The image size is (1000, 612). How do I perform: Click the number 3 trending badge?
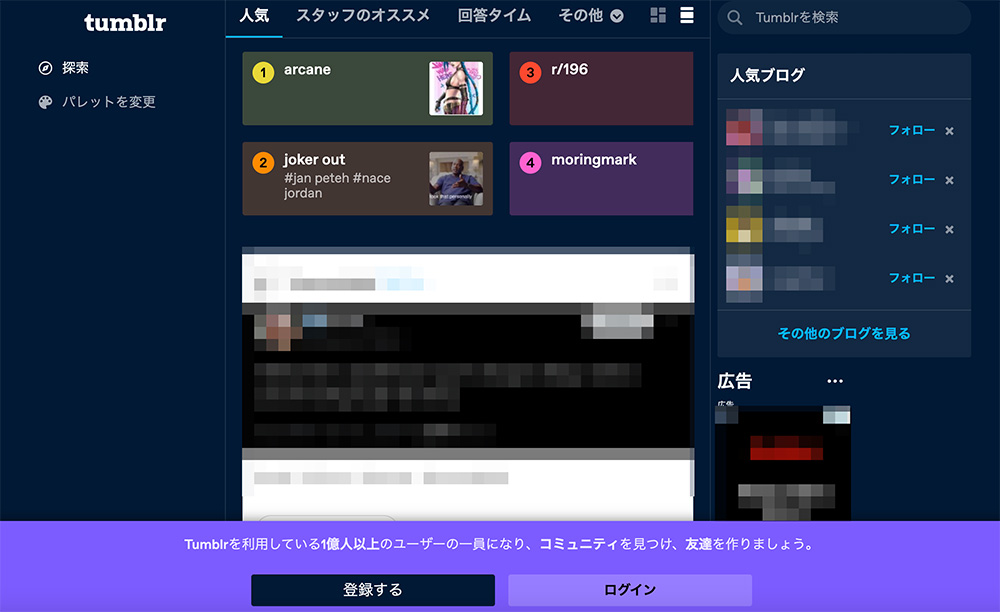pos(530,73)
